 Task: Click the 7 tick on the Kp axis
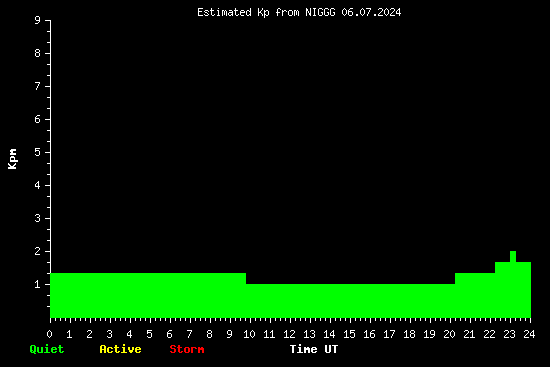pyautogui.click(x=38, y=86)
